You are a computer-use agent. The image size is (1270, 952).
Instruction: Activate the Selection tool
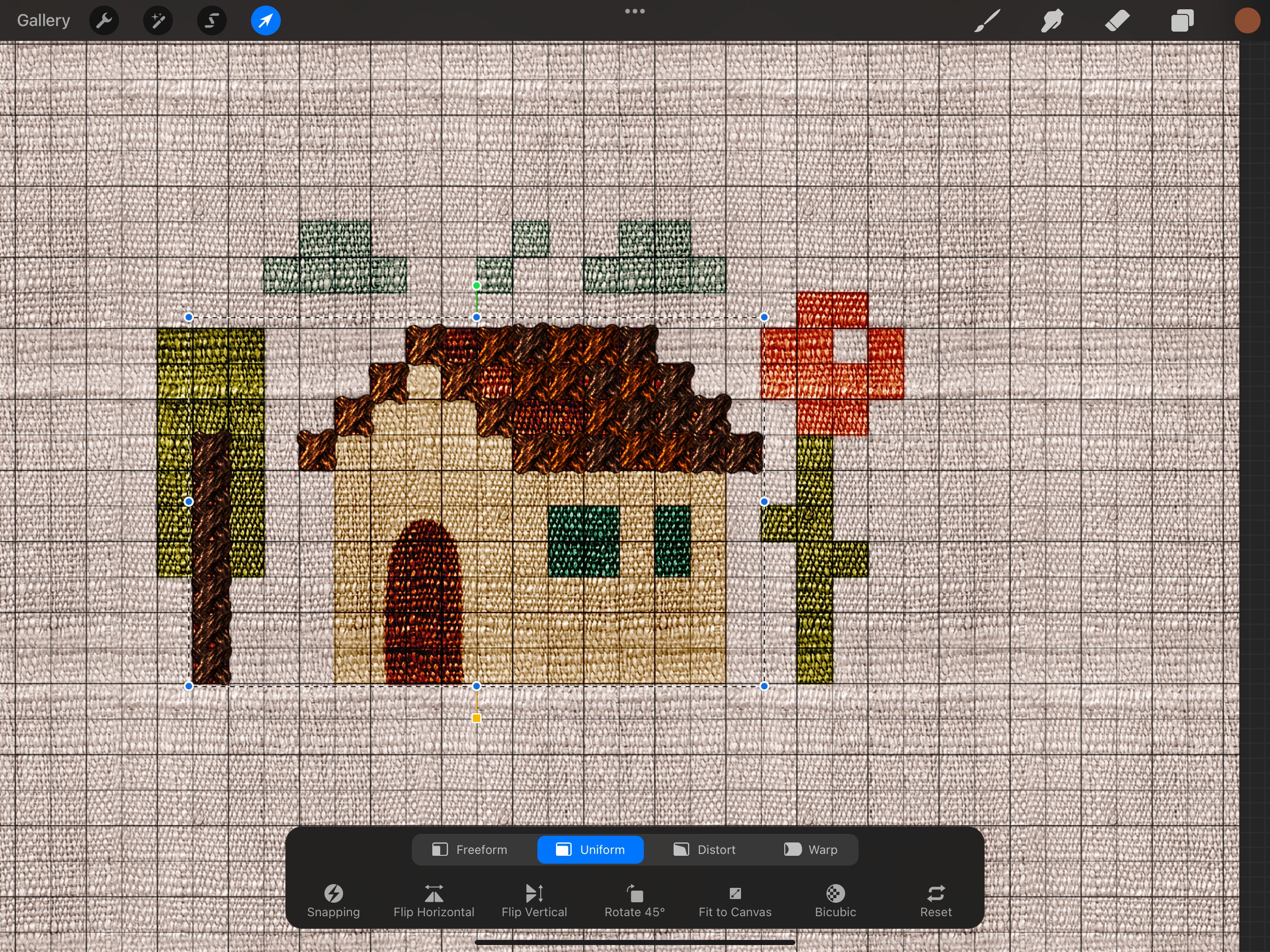[212, 20]
